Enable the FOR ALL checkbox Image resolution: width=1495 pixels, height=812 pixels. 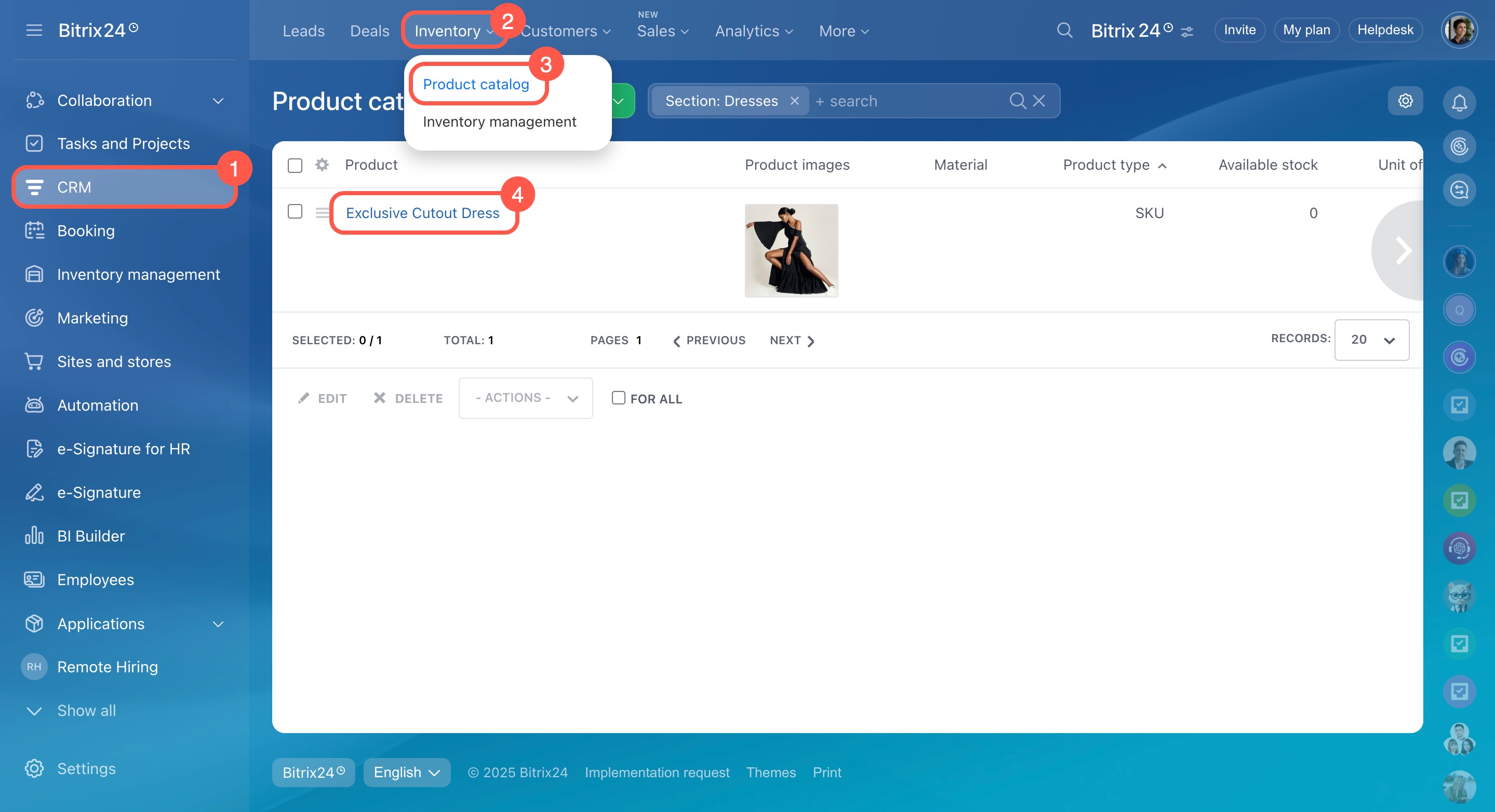[618, 398]
